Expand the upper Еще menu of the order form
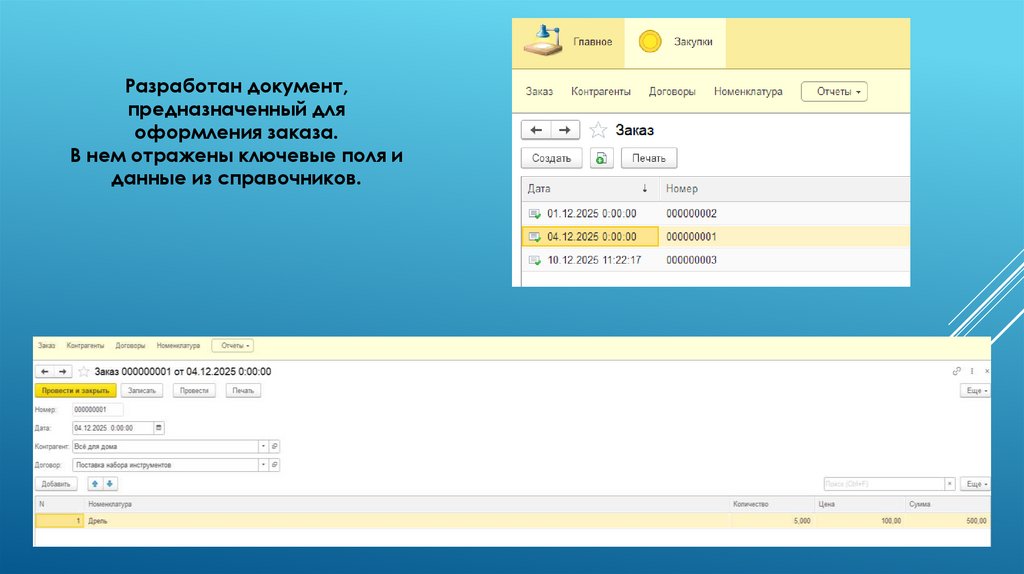The height and width of the screenshot is (574, 1024). click(976, 391)
